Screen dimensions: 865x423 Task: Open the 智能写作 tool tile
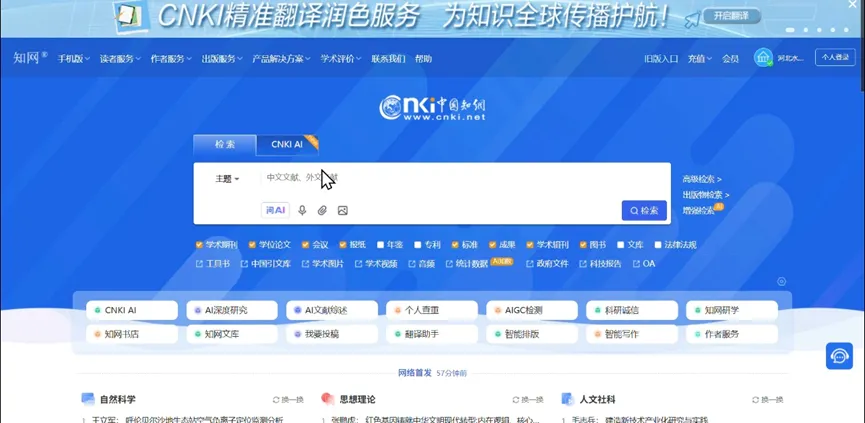pyautogui.click(x=632, y=334)
